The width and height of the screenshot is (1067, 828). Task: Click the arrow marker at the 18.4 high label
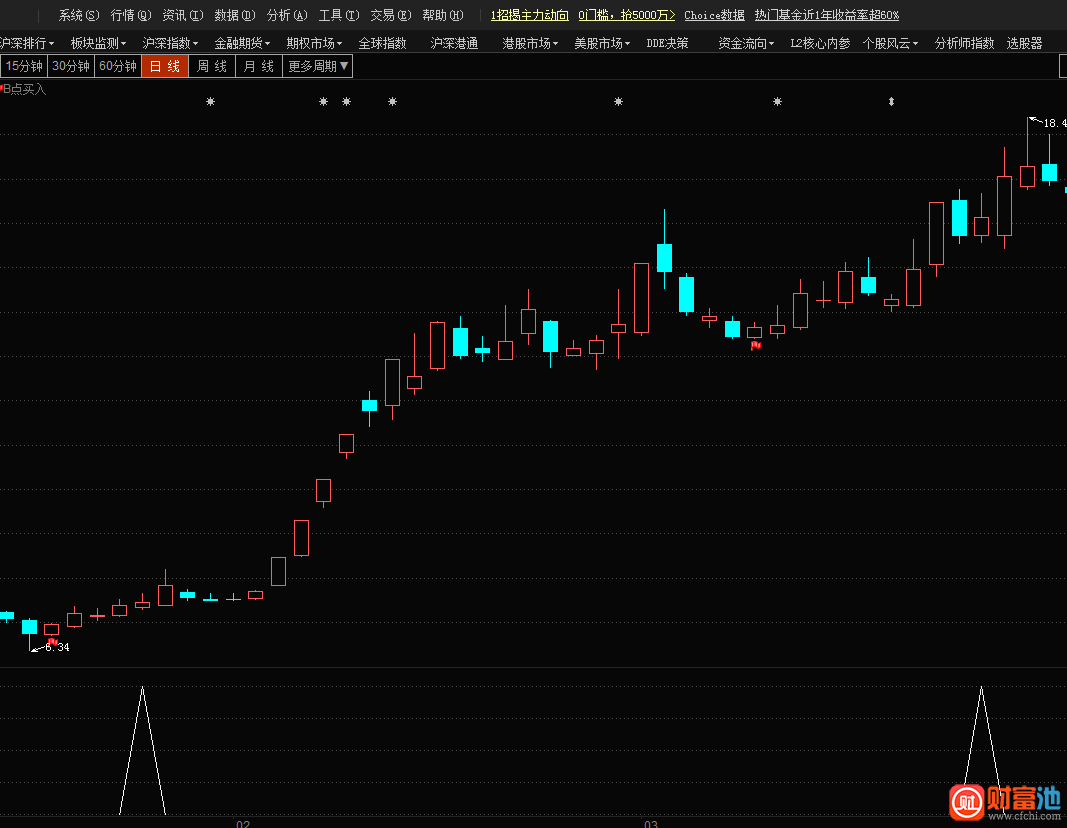pos(1035,121)
